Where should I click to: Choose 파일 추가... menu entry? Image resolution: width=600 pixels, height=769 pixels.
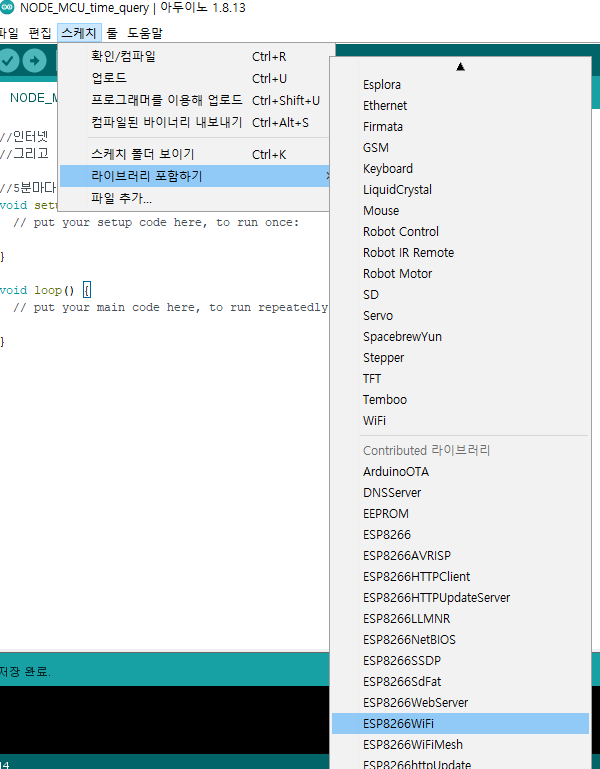click(x=194, y=198)
